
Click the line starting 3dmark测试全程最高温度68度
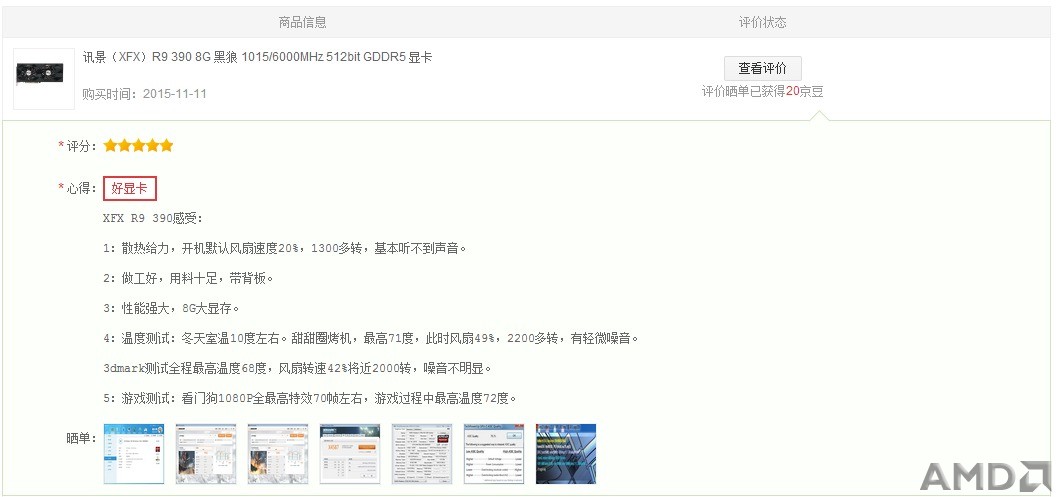(297, 368)
